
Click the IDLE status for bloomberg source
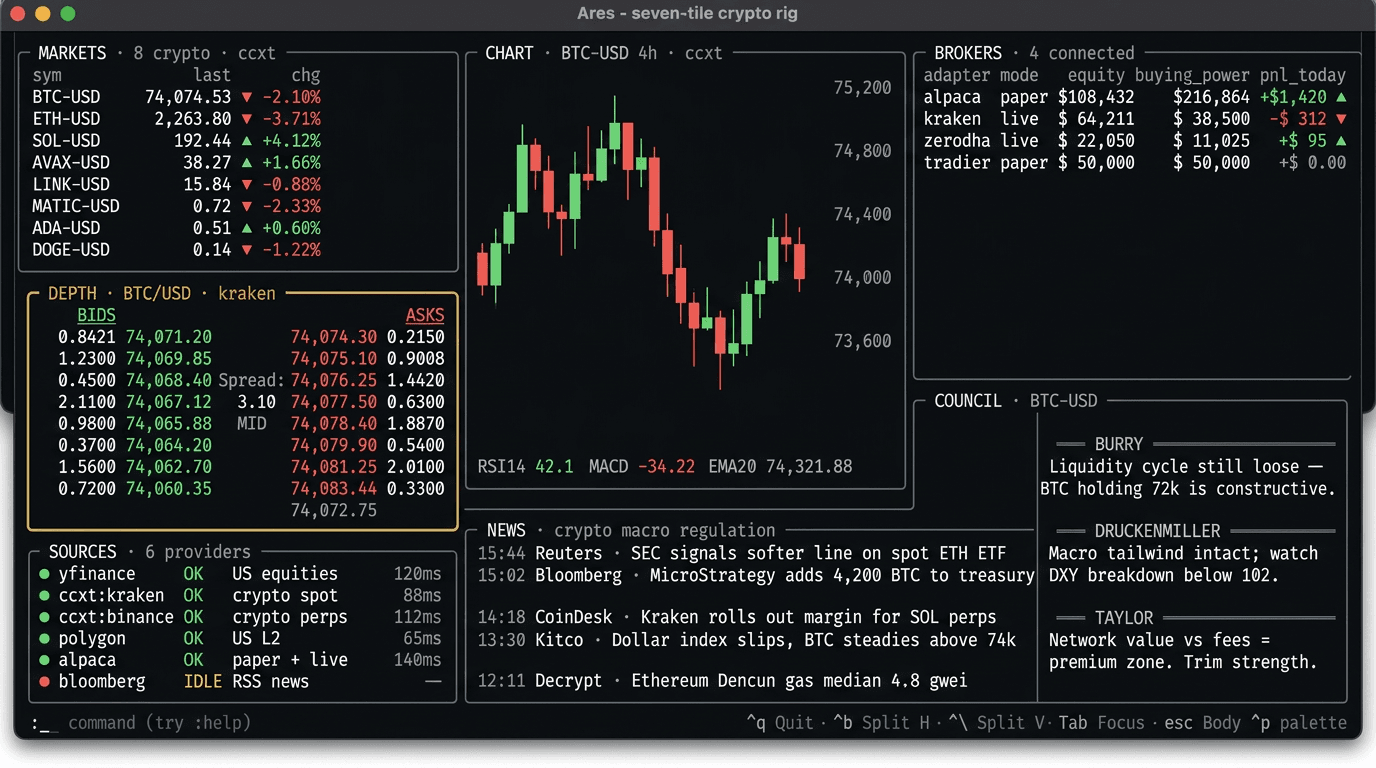(x=203, y=682)
